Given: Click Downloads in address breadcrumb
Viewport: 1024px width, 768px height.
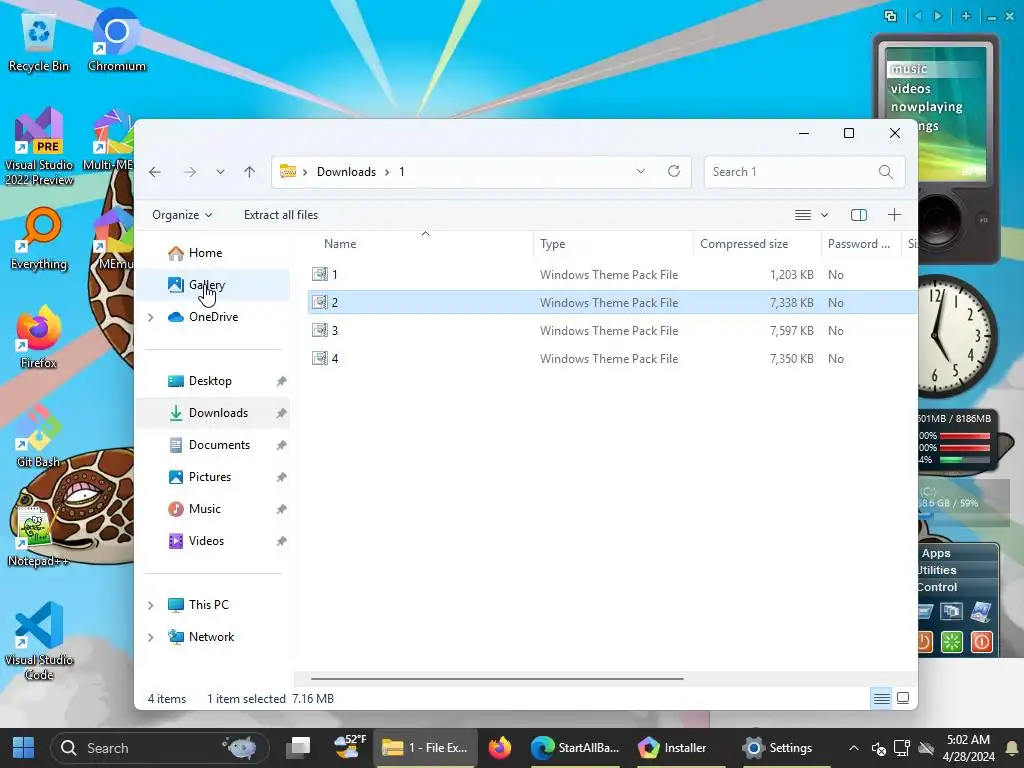Looking at the screenshot, I should coord(346,172).
